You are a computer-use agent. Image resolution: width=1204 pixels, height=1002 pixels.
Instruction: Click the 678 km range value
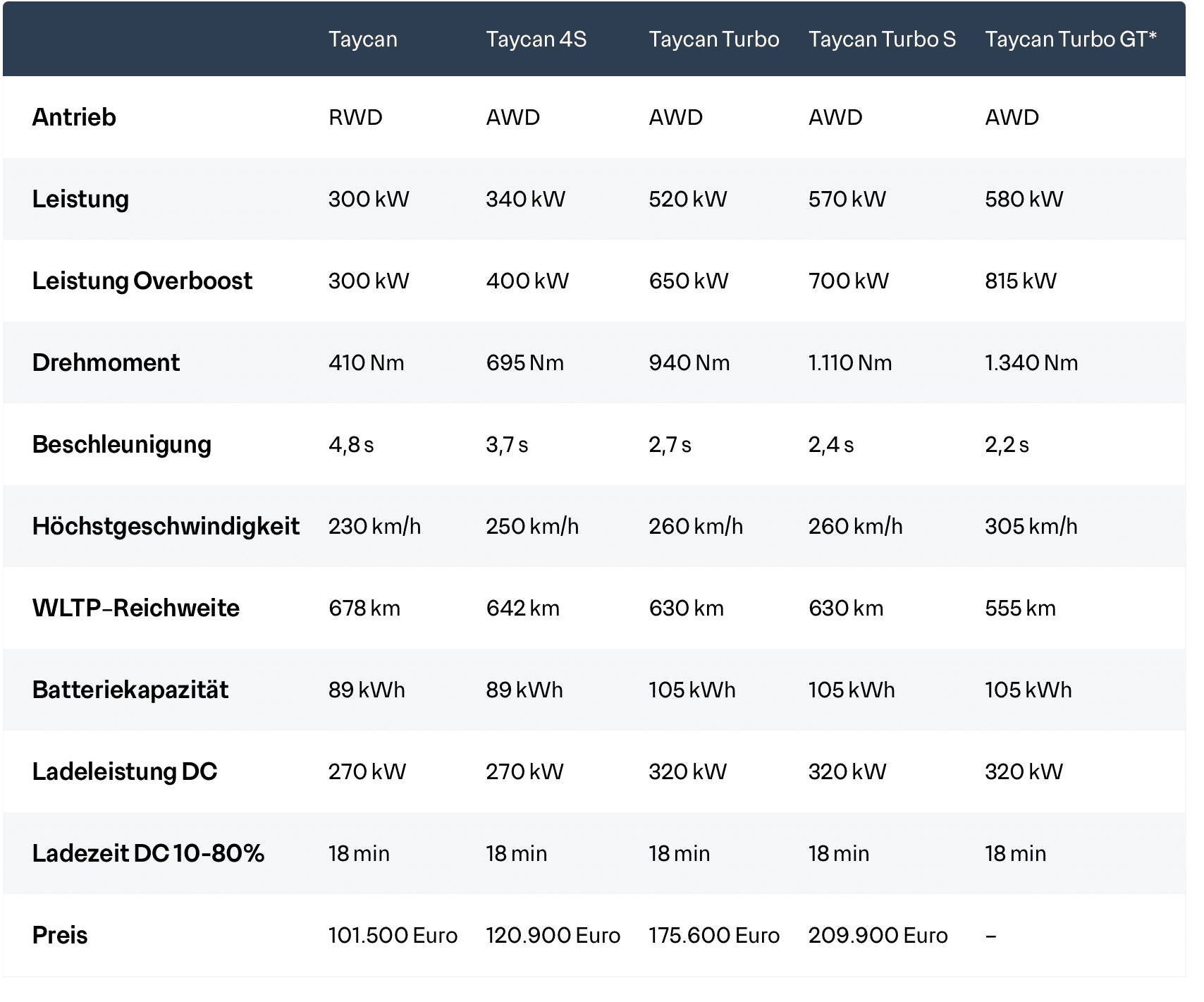click(364, 608)
